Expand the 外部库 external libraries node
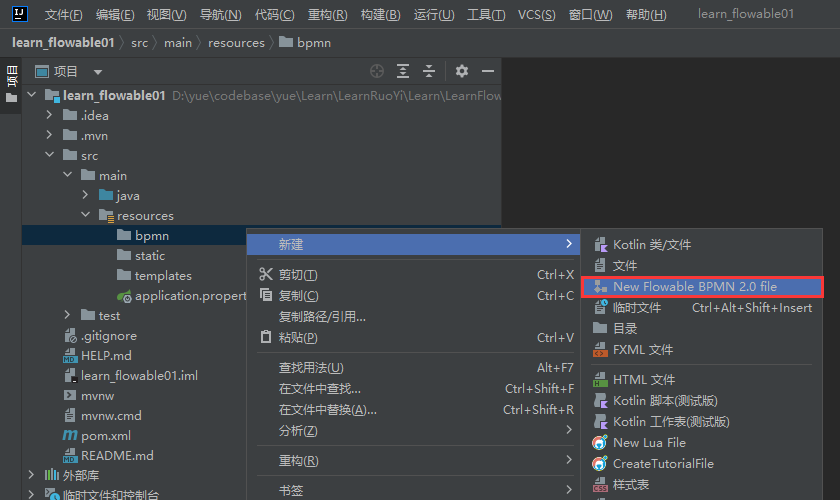Image resolution: width=840 pixels, height=500 pixels. (x=31, y=475)
